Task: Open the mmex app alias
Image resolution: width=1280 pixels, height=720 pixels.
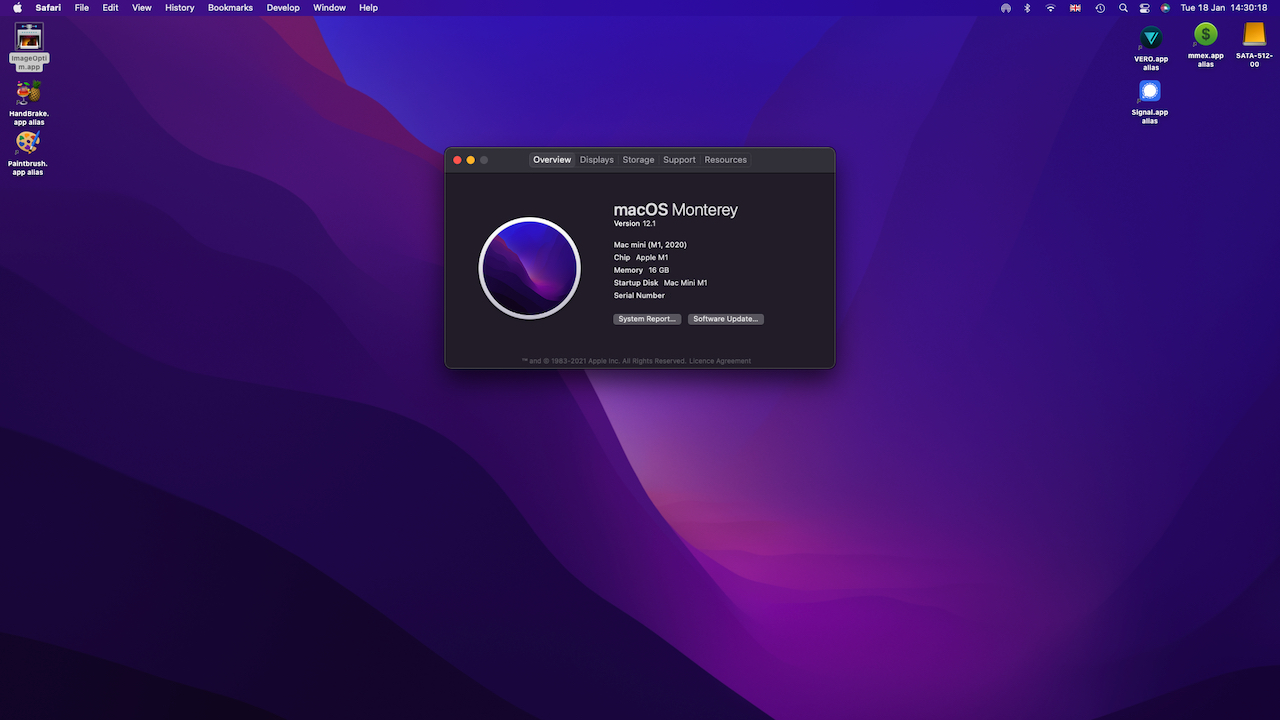Action: (x=1206, y=36)
